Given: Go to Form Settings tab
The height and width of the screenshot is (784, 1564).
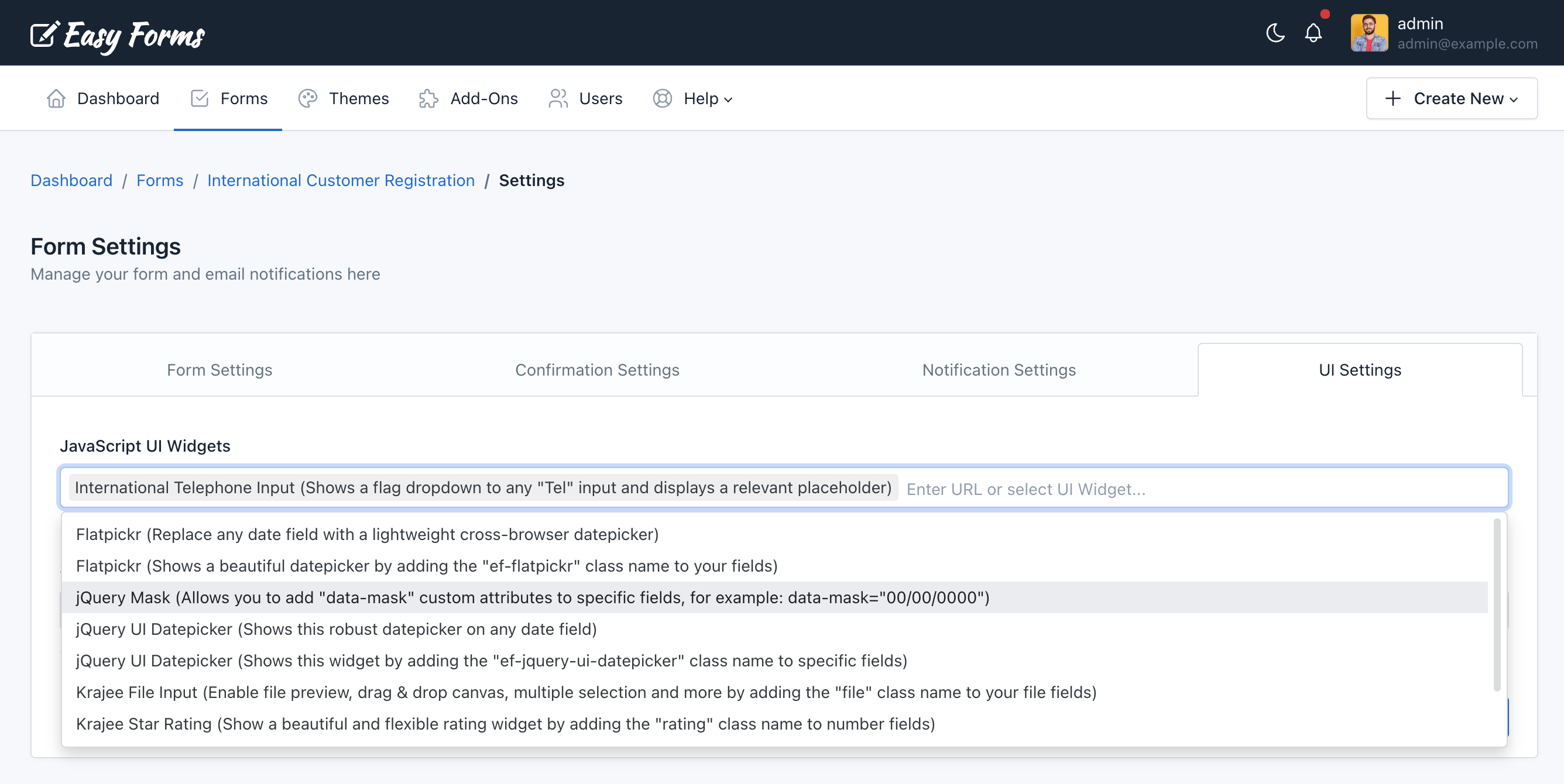Looking at the screenshot, I should pyautogui.click(x=219, y=370).
